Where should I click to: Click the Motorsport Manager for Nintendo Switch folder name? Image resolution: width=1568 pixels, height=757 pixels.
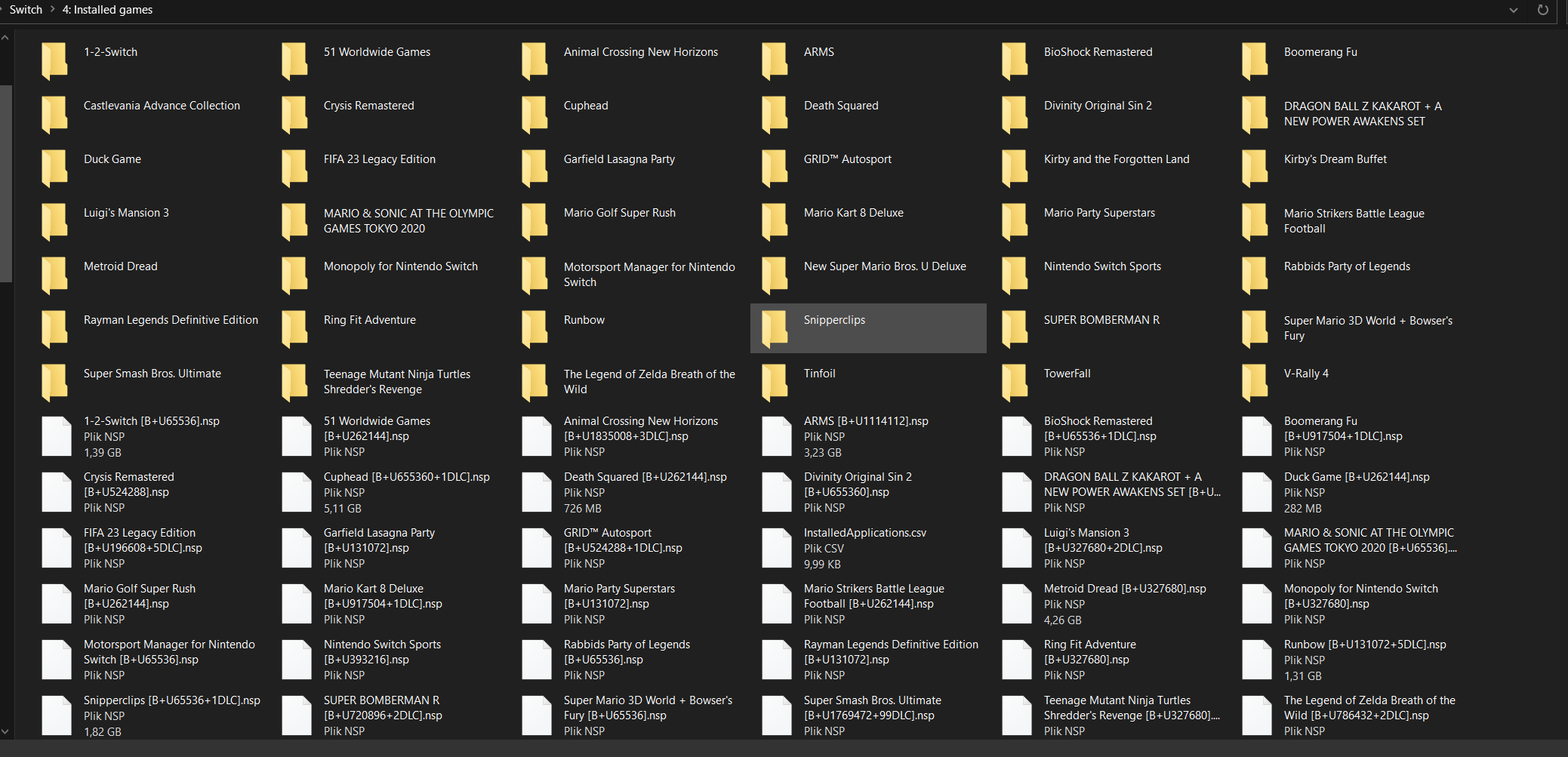(x=649, y=275)
